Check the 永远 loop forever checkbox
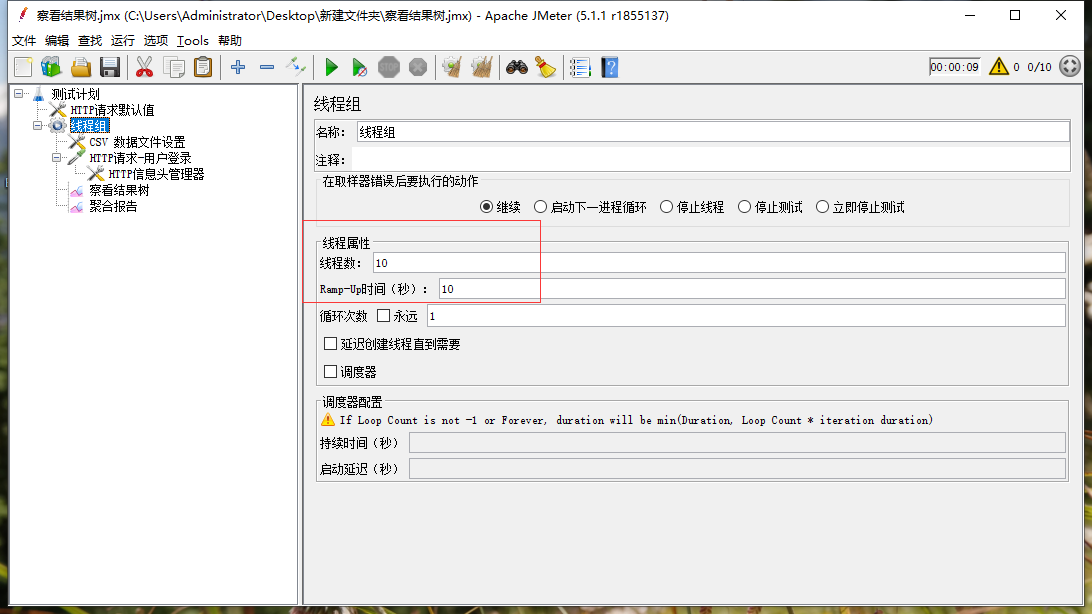Screen dimensions: 1092x614 coord(383,316)
